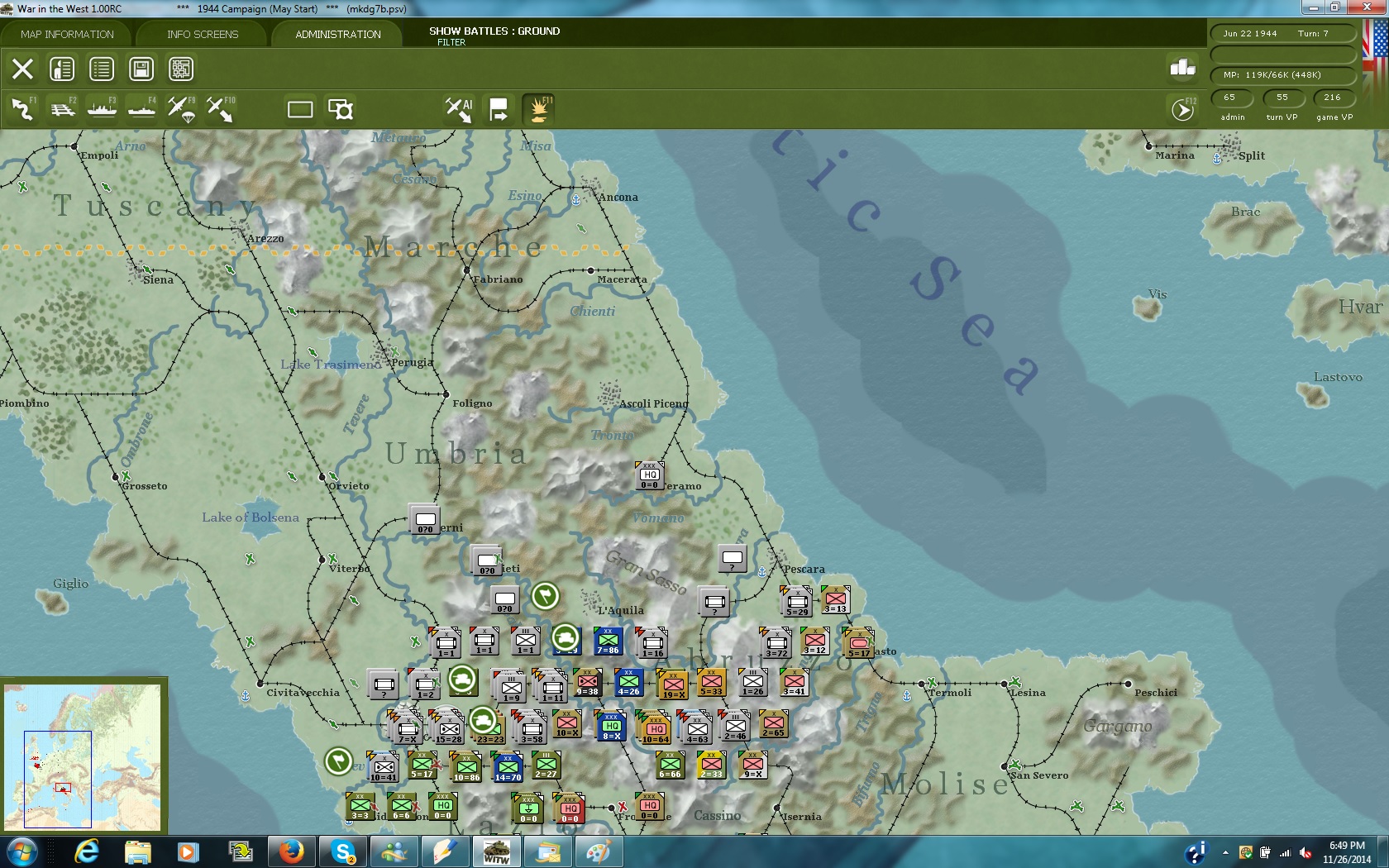The image size is (1389, 868).
Task: Close the administration panel with the X icon
Action: click(x=22, y=69)
